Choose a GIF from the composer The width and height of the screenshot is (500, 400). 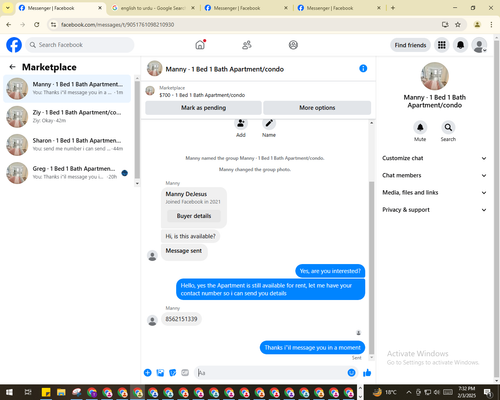pos(185,373)
